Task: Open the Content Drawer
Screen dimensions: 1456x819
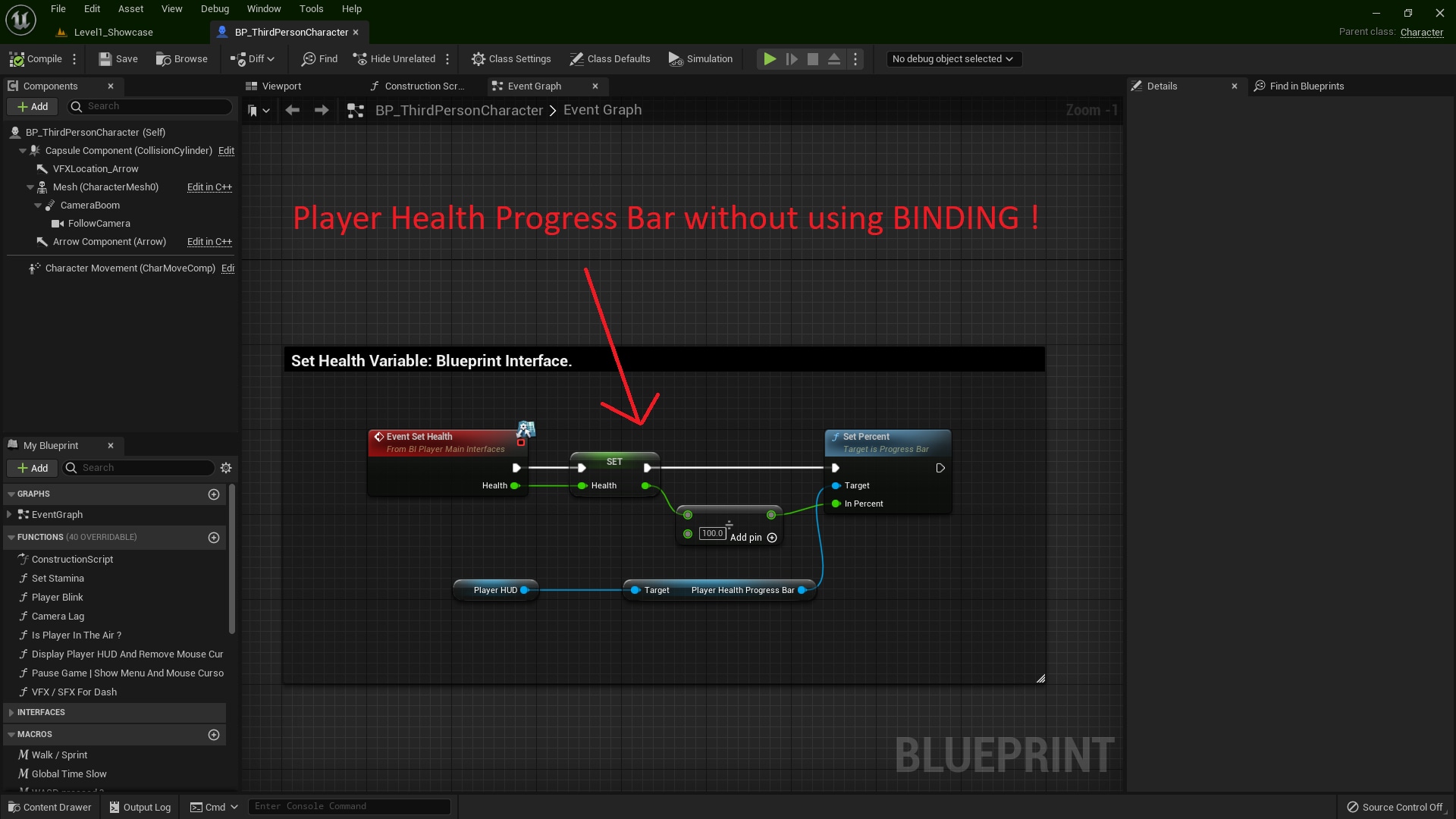Action: tap(49, 807)
